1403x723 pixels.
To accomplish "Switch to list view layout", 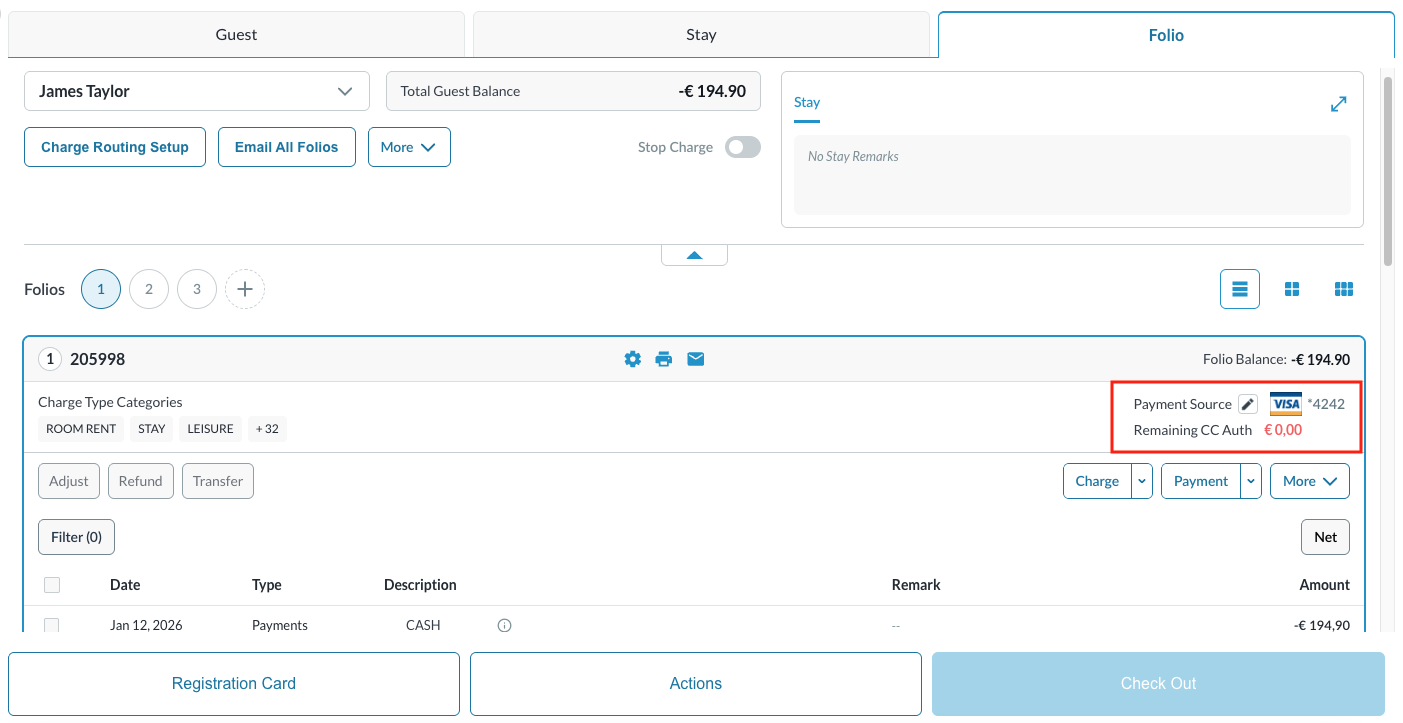I will (1240, 289).
